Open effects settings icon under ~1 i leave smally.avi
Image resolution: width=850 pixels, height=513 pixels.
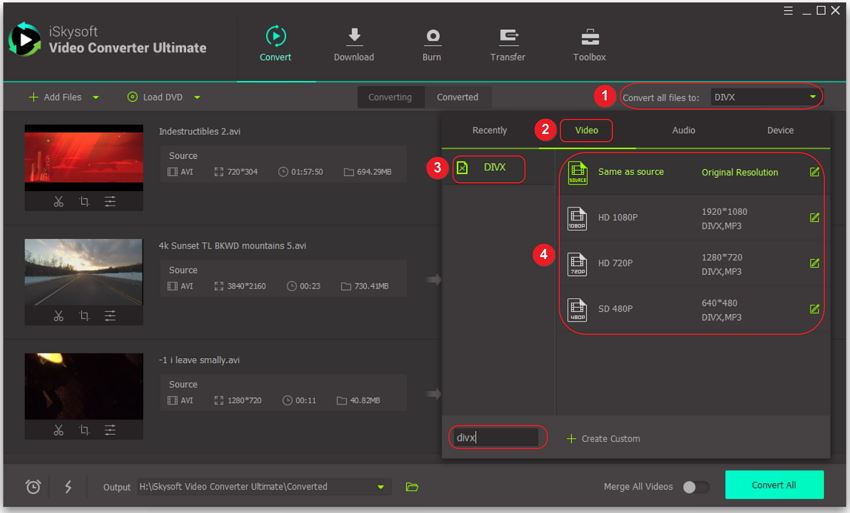pos(110,430)
